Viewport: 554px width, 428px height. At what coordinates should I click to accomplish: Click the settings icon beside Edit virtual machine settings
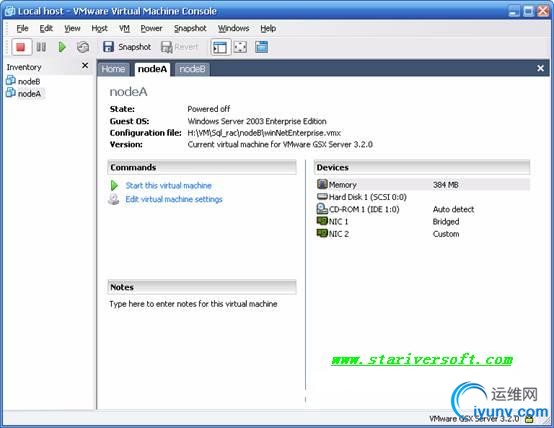pyautogui.click(x=113, y=199)
